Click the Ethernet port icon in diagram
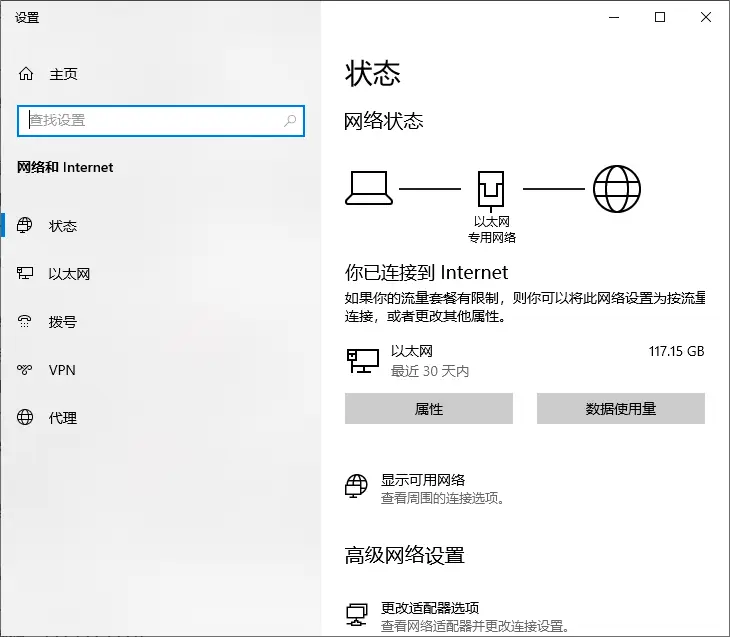 491,190
